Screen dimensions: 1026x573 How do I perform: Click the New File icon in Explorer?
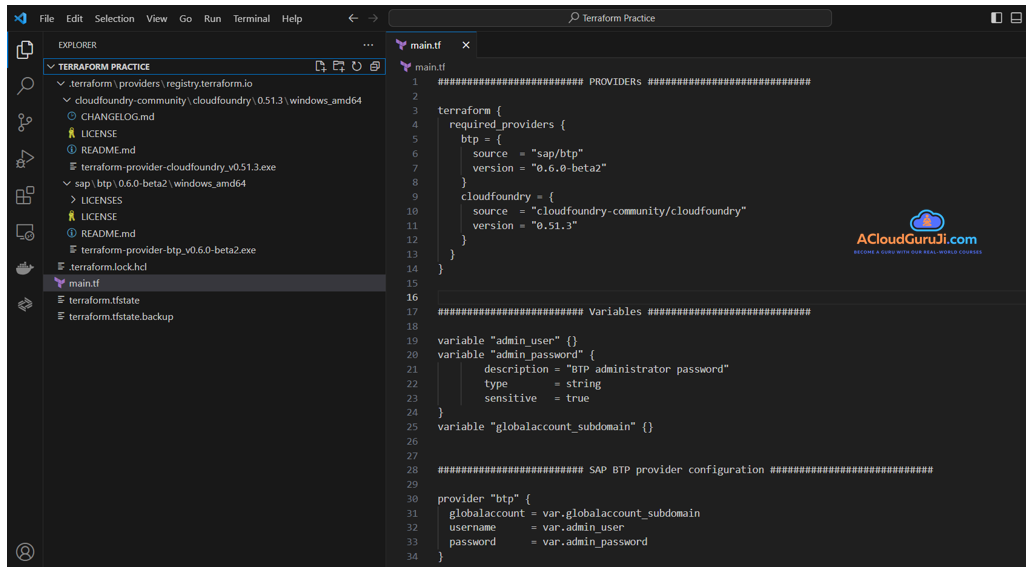coord(321,67)
